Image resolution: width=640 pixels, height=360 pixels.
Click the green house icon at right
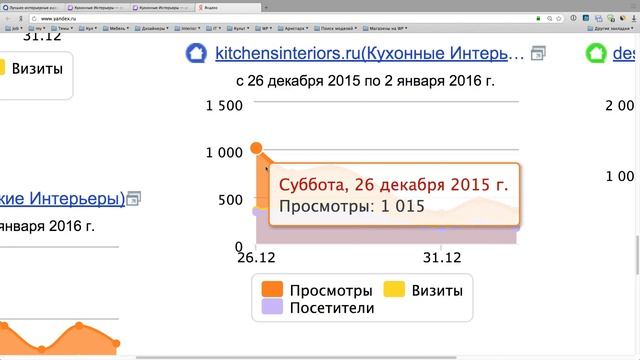pos(596,53)
